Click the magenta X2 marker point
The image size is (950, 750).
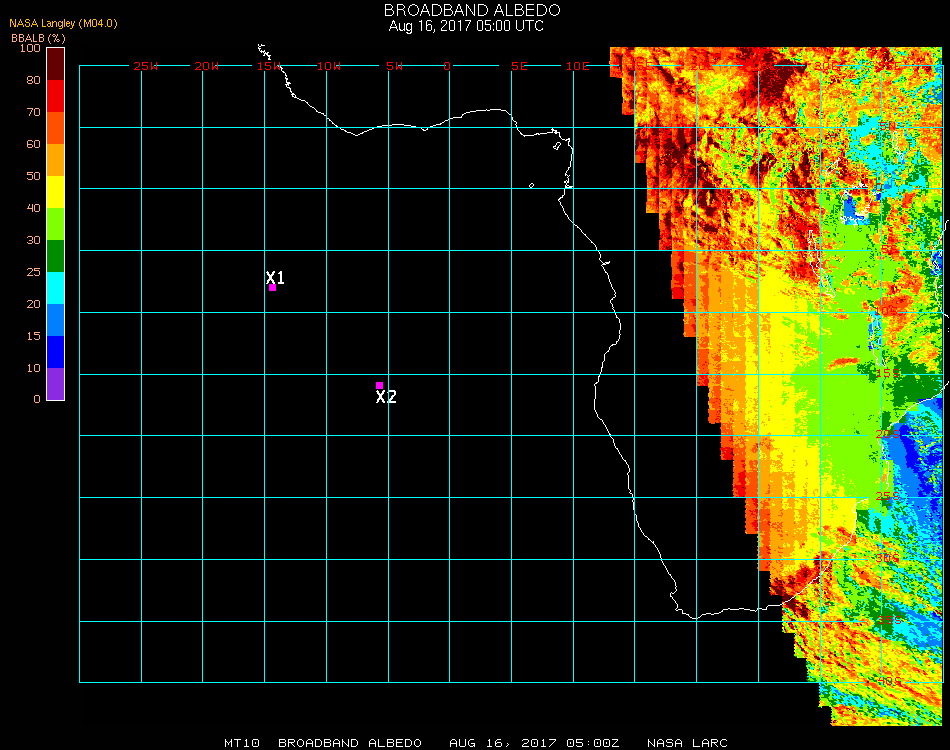[379, 385]
